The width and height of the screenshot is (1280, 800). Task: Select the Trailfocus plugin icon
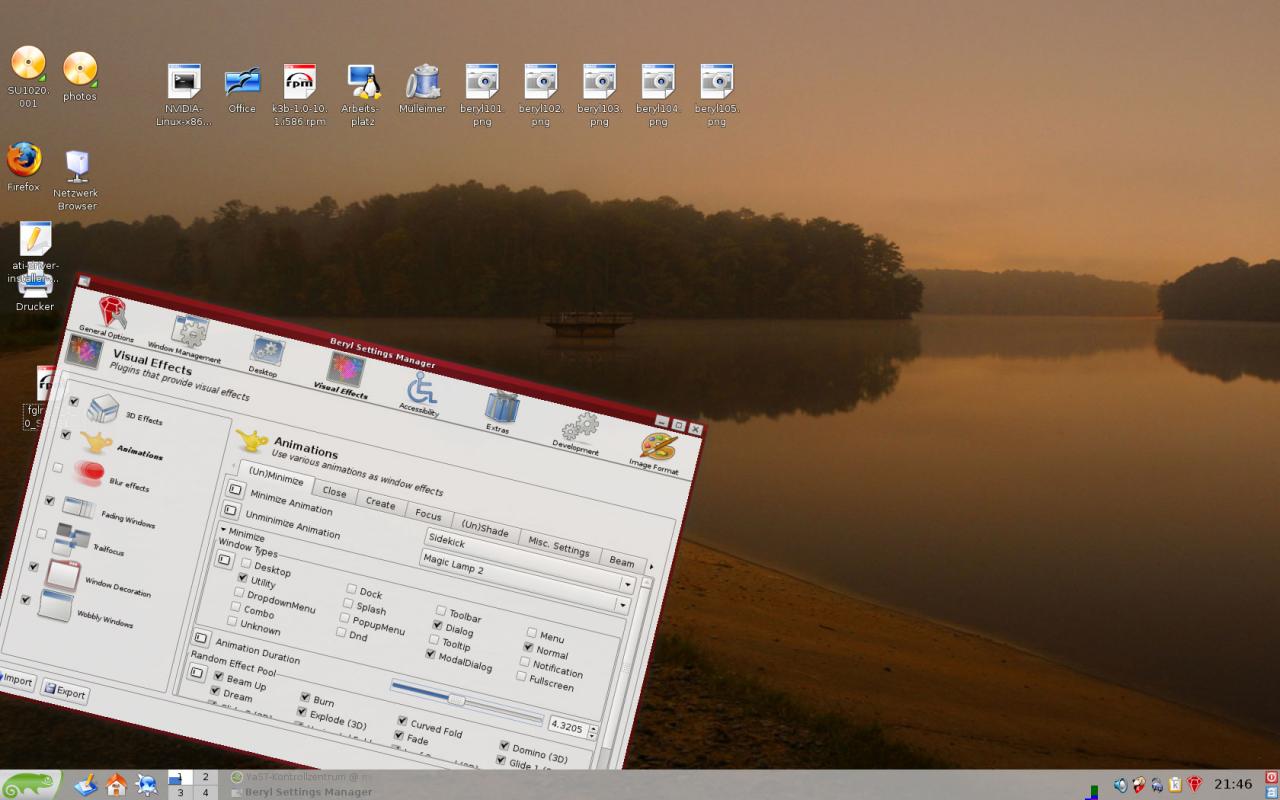(73, 540)
